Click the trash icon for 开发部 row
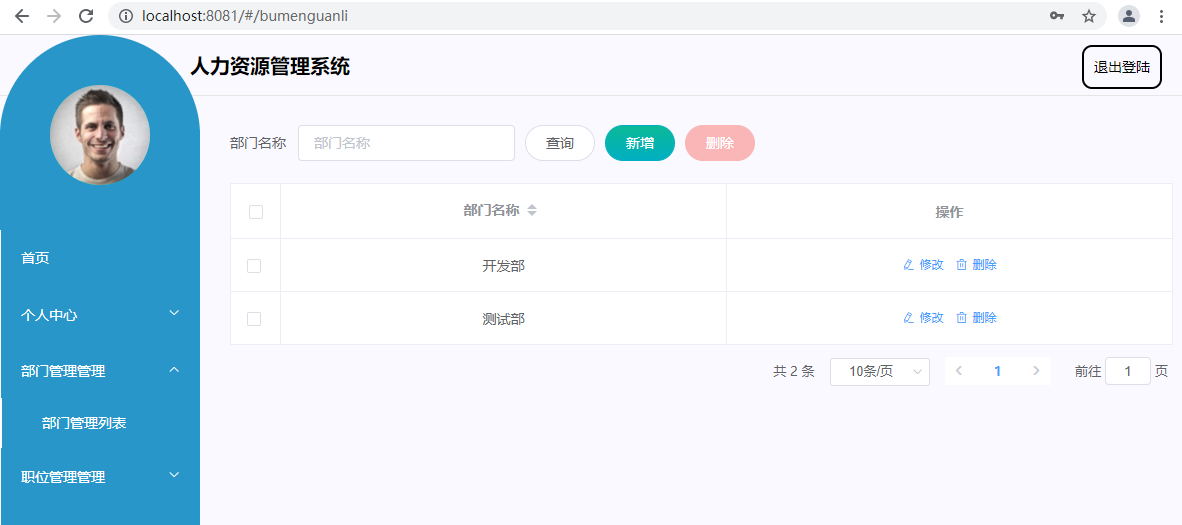 962,265
